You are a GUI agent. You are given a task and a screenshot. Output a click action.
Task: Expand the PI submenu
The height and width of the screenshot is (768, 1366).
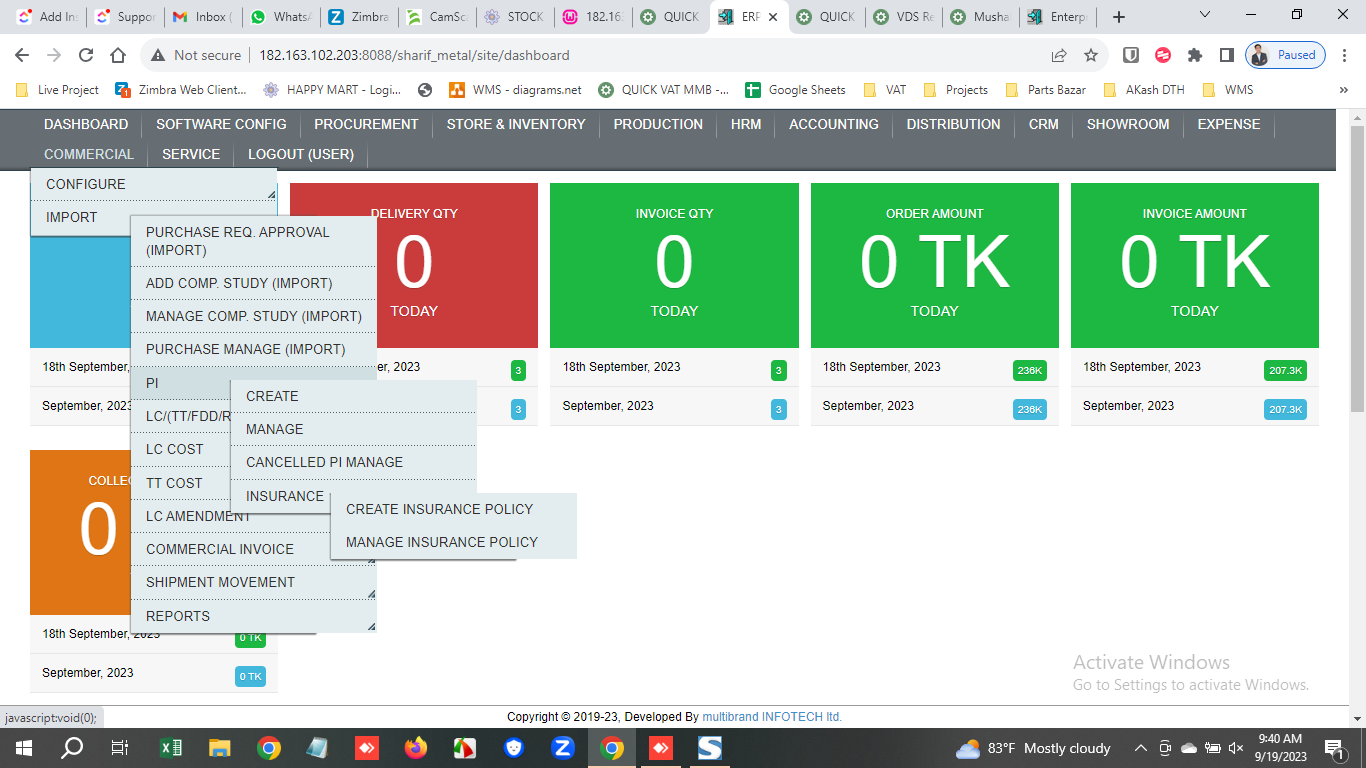(180, 383)
